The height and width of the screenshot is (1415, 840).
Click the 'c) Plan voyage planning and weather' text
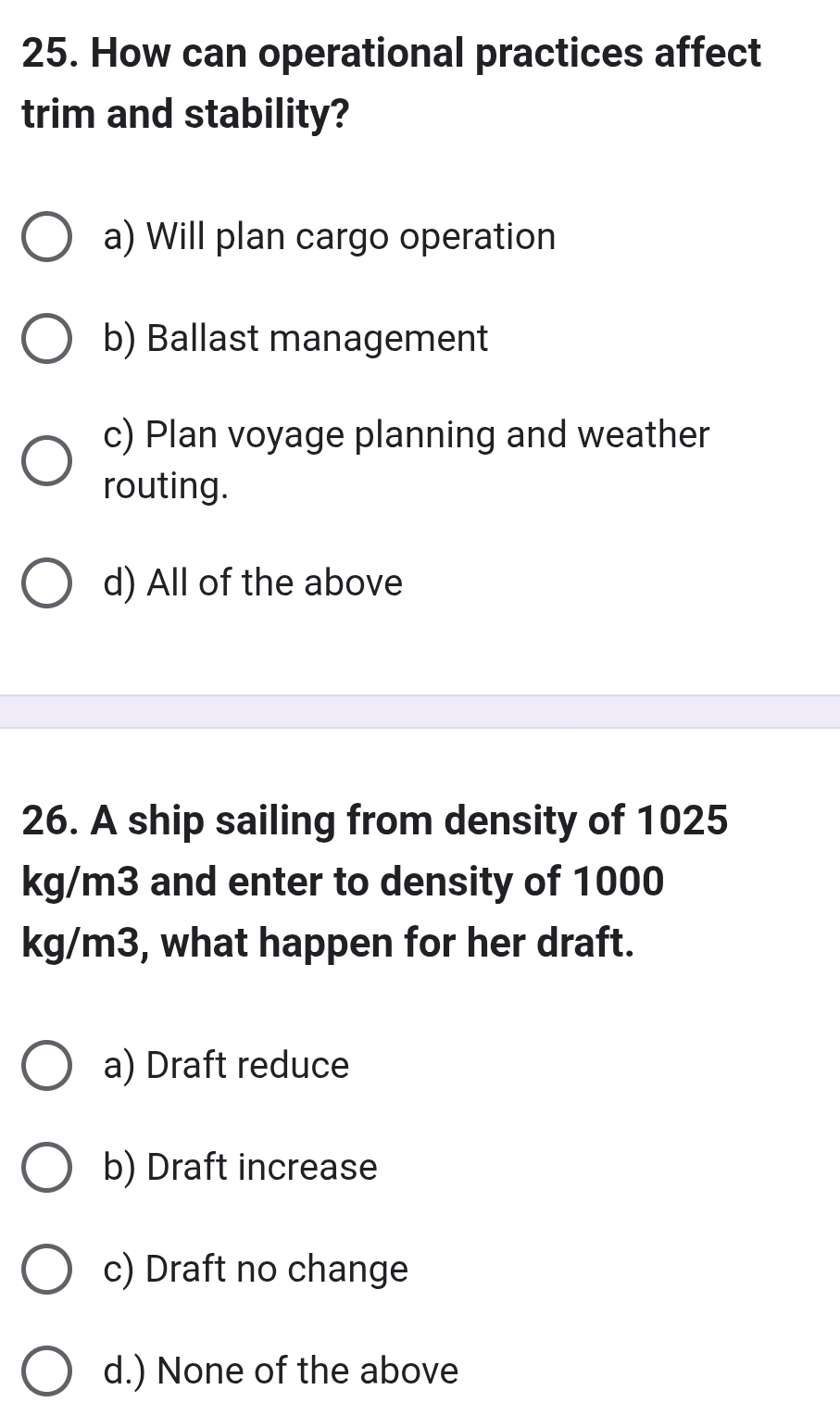[407, 434]
